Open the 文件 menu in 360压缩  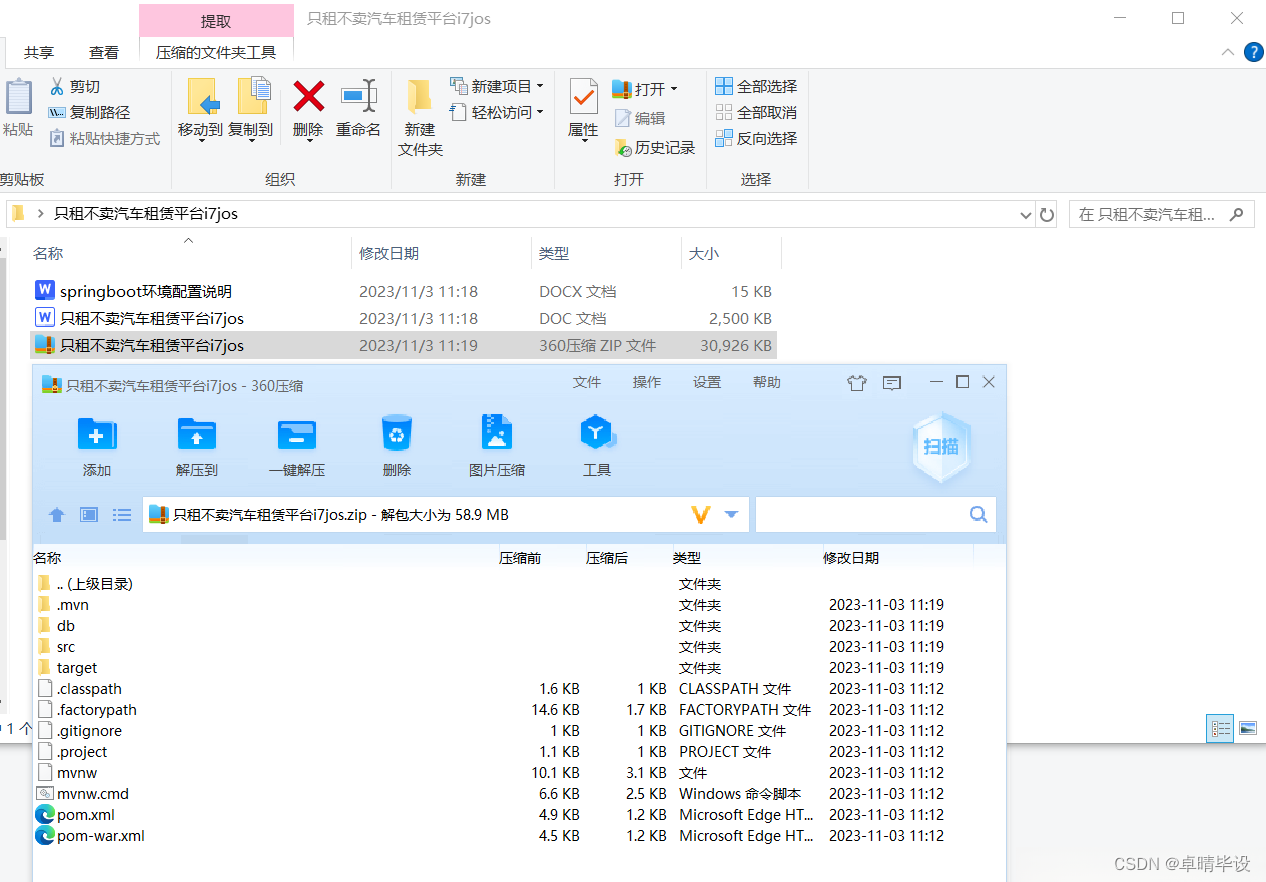coord(587,382)
